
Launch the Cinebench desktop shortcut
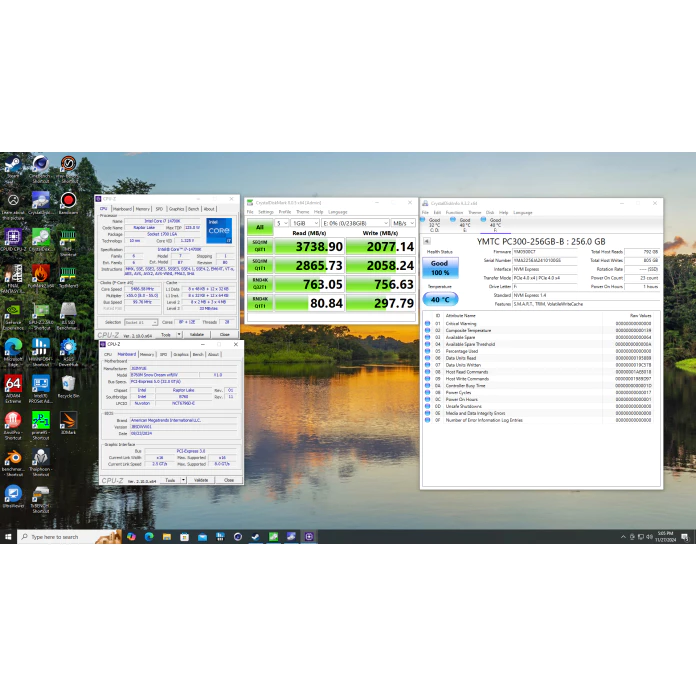click(40, 168)
